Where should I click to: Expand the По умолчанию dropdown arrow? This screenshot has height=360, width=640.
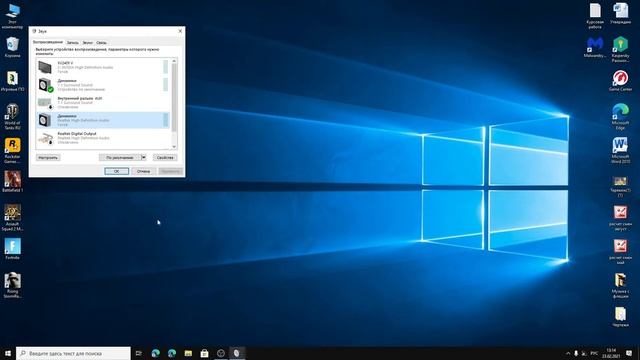pos(144,158)
